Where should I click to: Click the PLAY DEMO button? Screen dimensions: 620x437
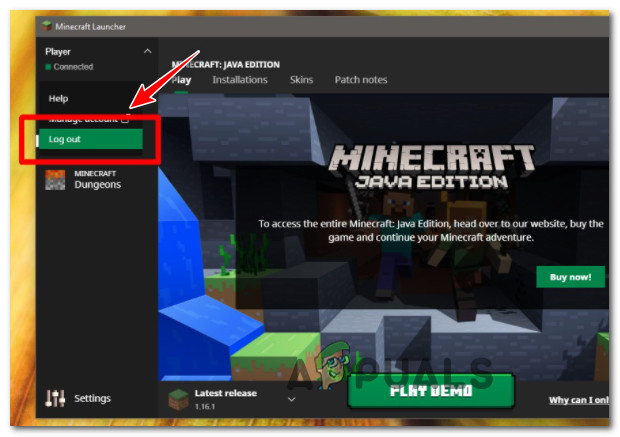point(431,391)
